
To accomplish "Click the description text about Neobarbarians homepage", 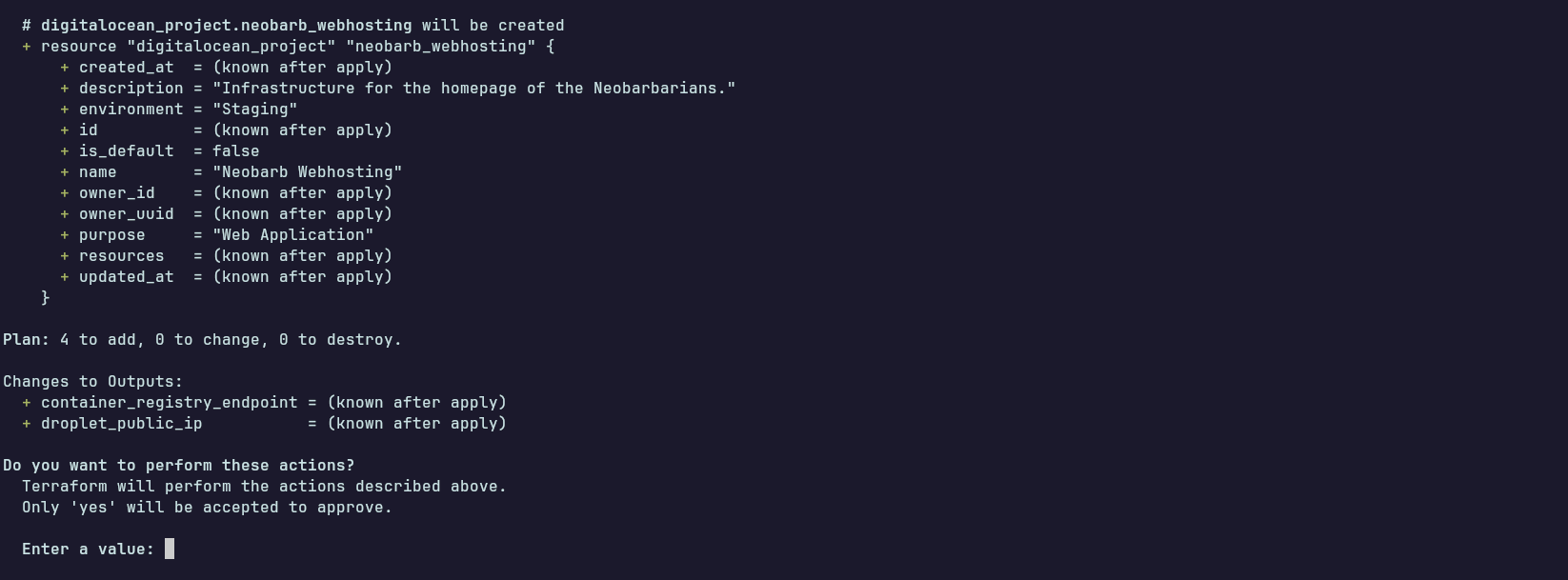I will pyautogui.click(x=473, y=89).
